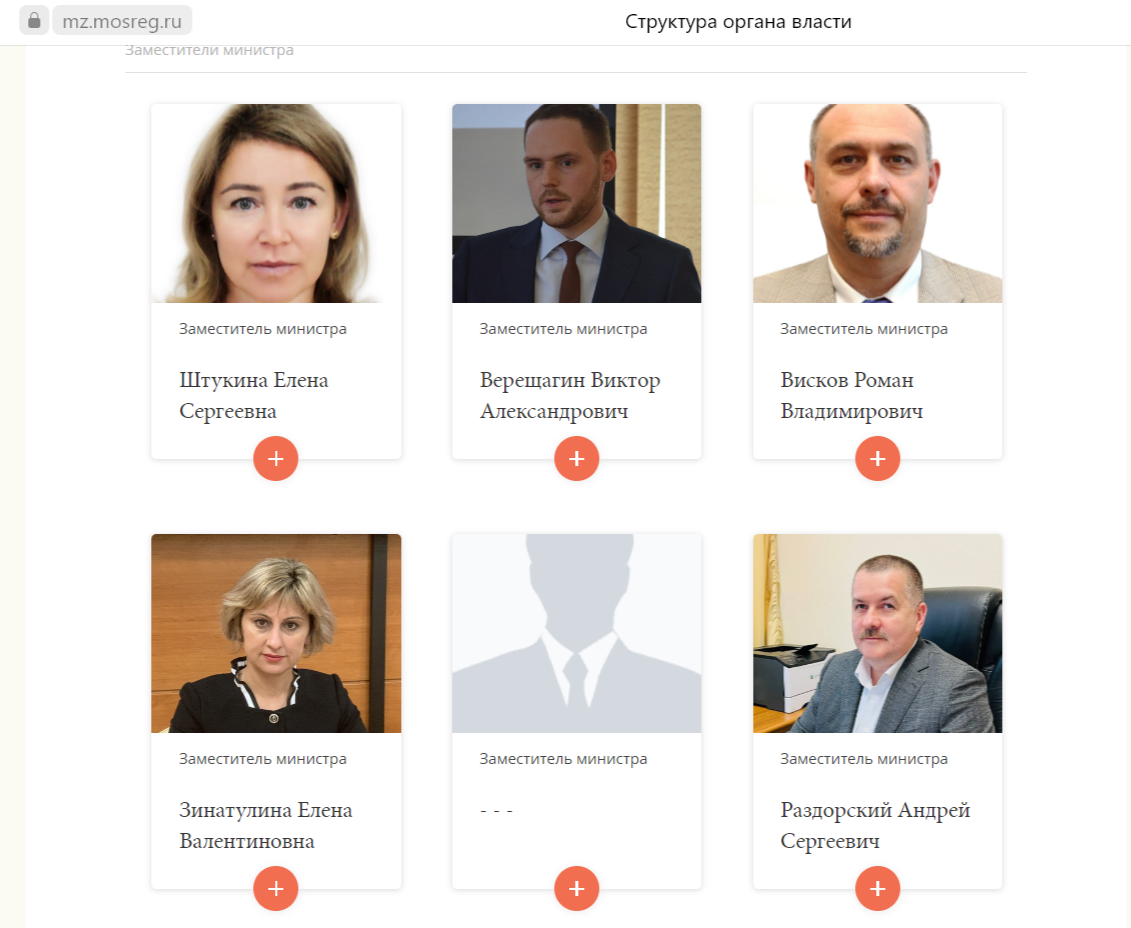Viewport: 1131px width, 928px height.
Task: Select the name Висков Роман Владимирович
Action: [852, 395]
